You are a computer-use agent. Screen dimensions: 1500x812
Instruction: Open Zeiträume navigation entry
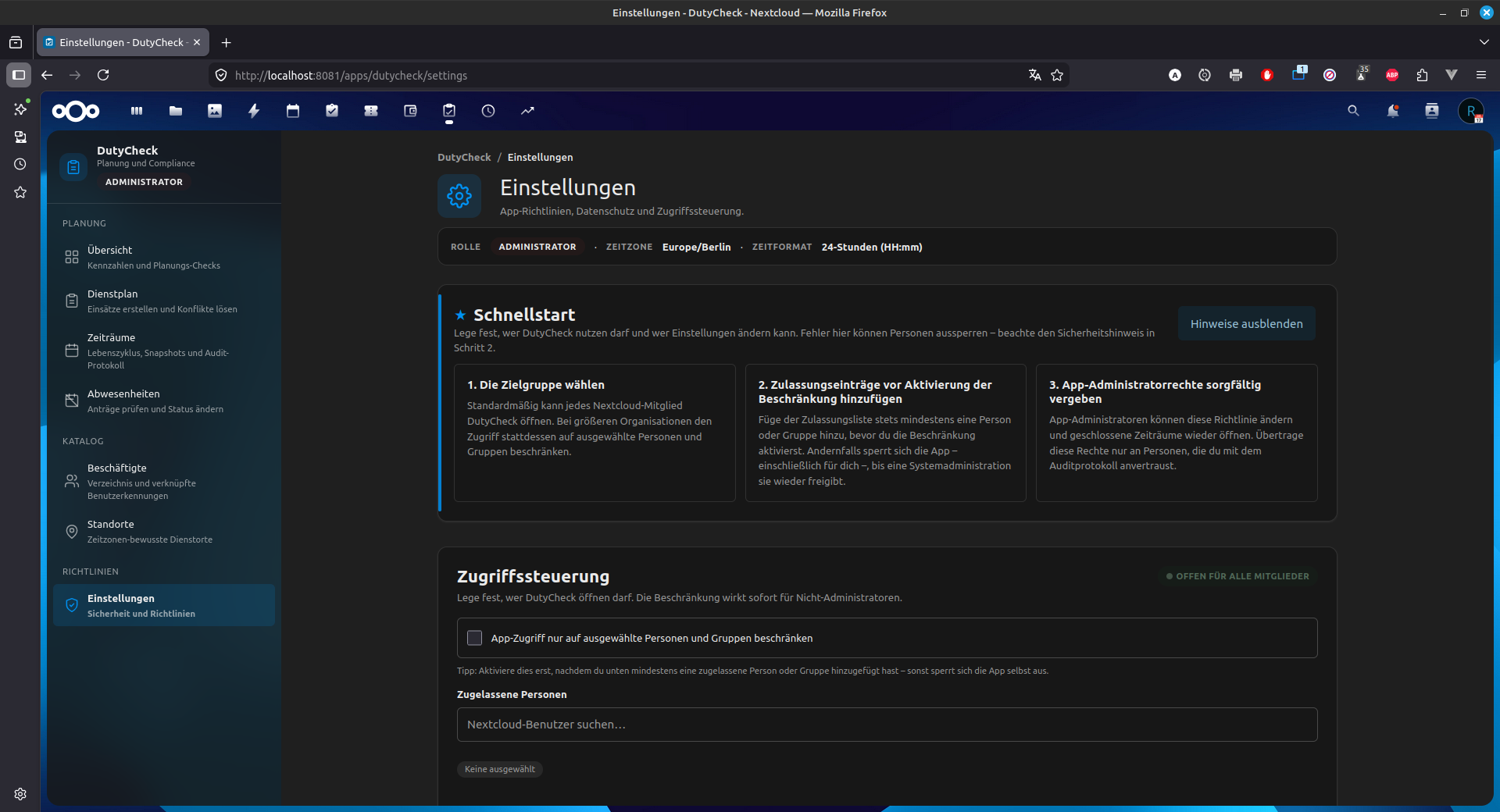click(x=164, y=351)
